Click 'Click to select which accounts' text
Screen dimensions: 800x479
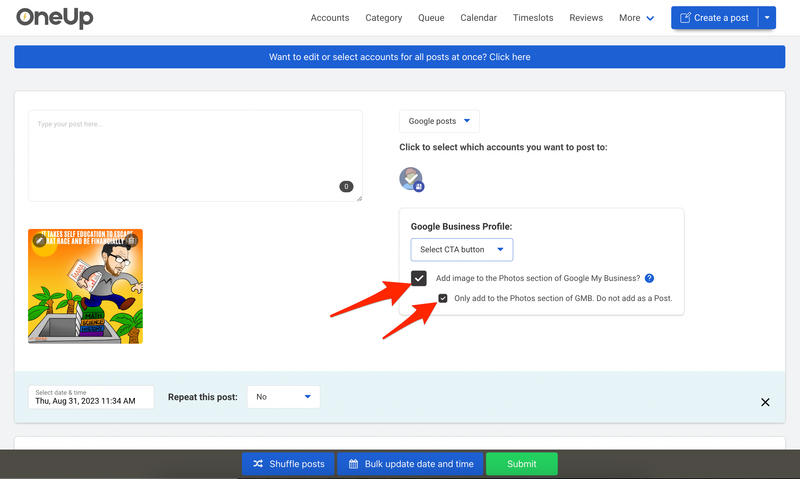[503, 147]
